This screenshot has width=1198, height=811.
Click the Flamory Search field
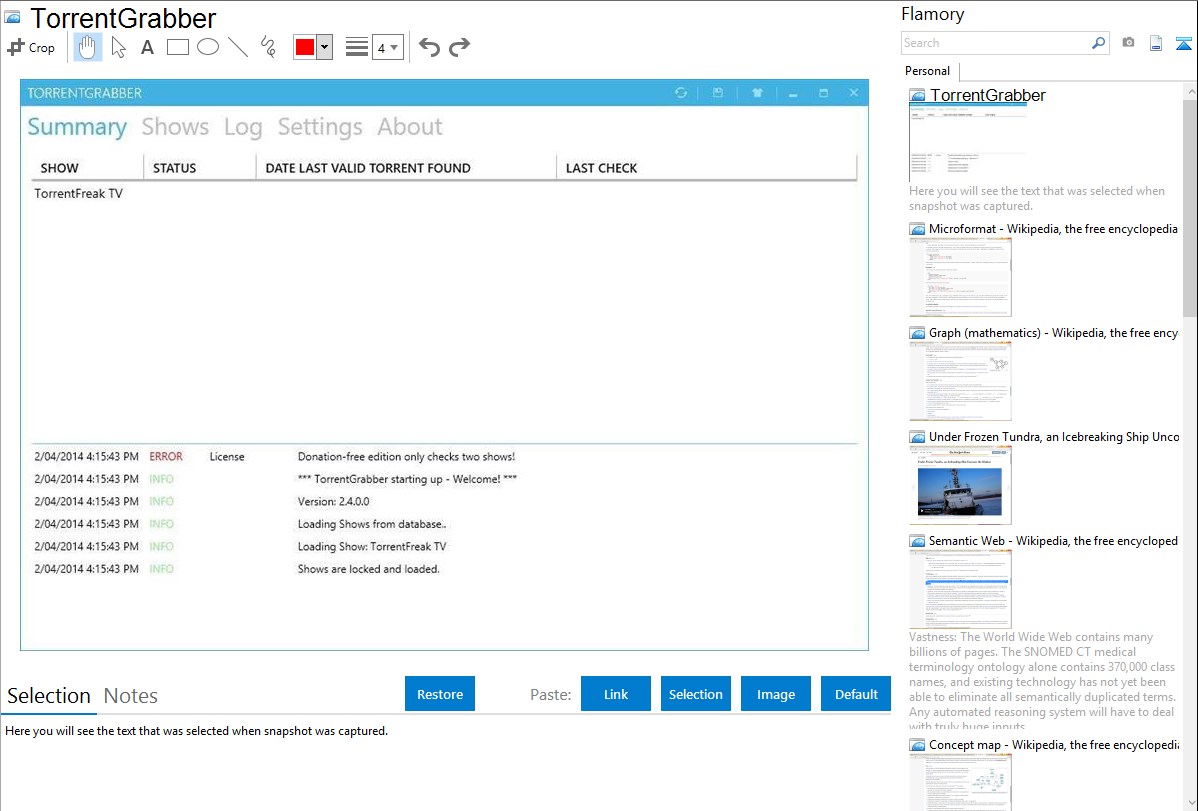(996, 43)
